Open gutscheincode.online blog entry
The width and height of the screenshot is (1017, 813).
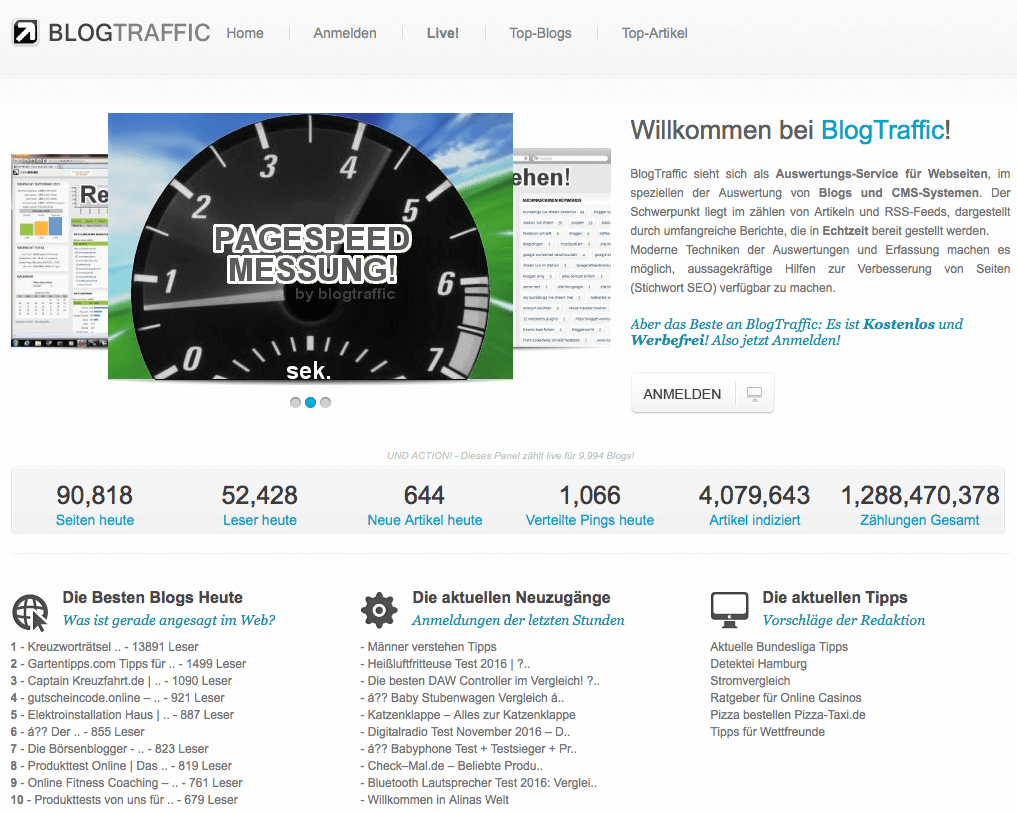point(117,698)
